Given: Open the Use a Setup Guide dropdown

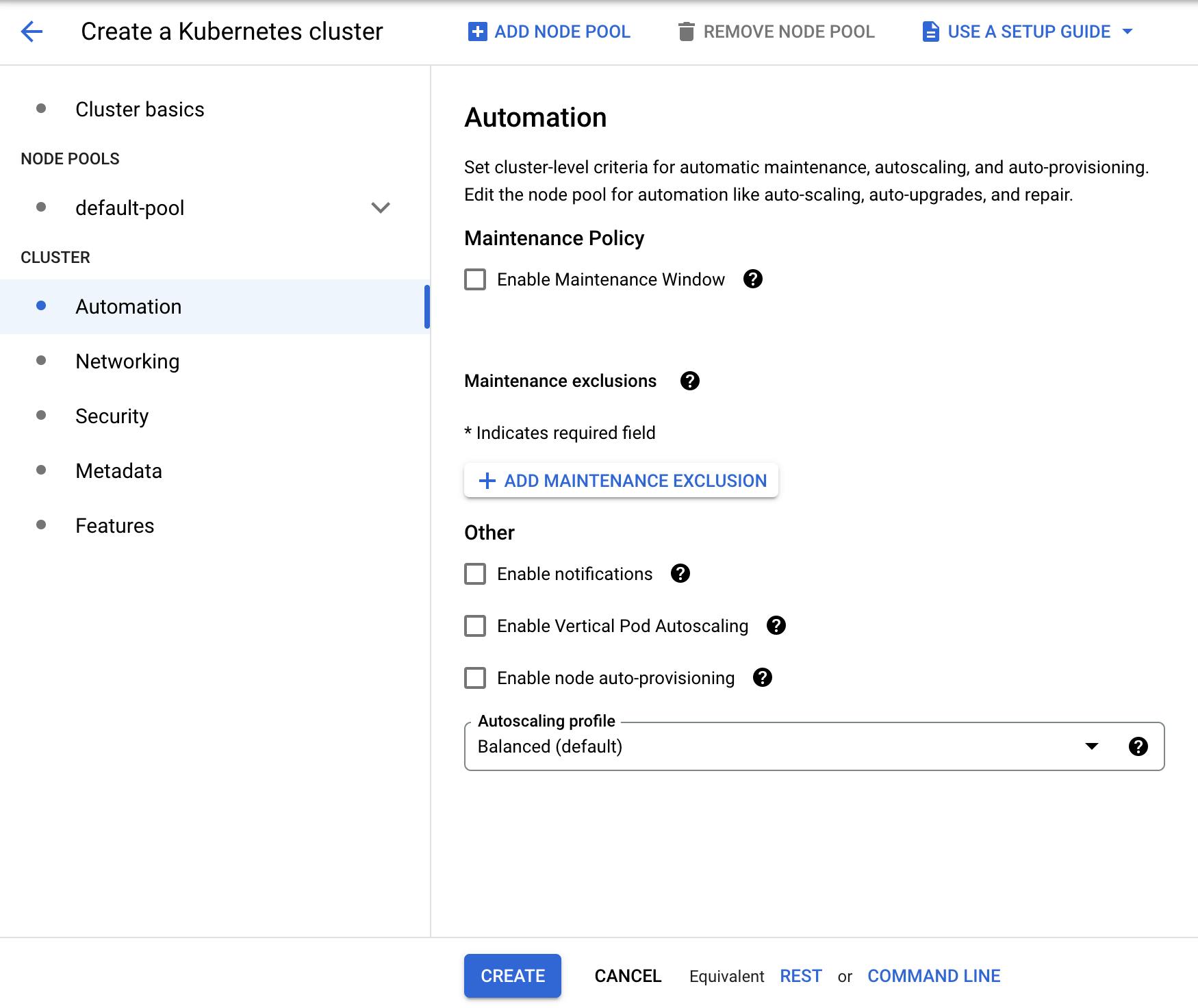Looking at the screenshot, I should click(1127, 31).
